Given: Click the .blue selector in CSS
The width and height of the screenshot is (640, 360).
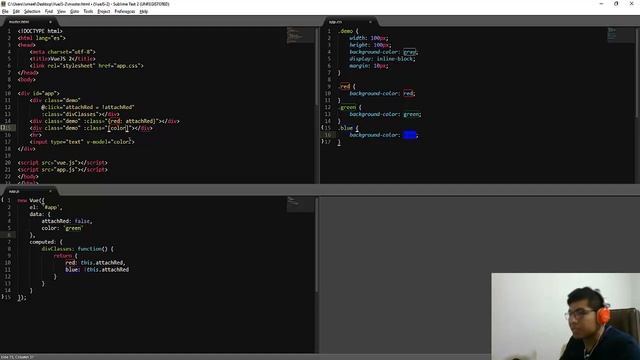Looking at the screenshot, I should tap(345, 128).
